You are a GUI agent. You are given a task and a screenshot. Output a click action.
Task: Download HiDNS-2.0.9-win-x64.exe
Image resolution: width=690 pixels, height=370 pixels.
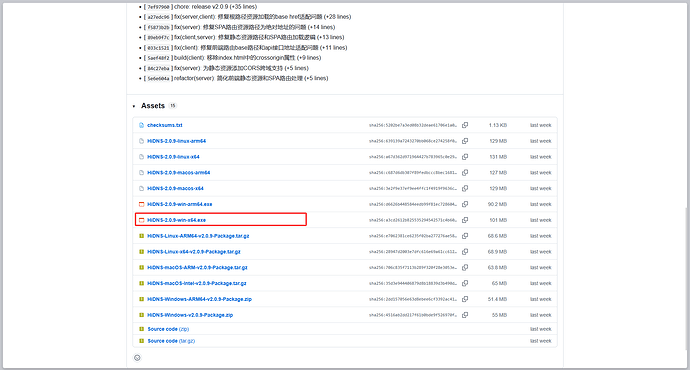coord(176,220)
